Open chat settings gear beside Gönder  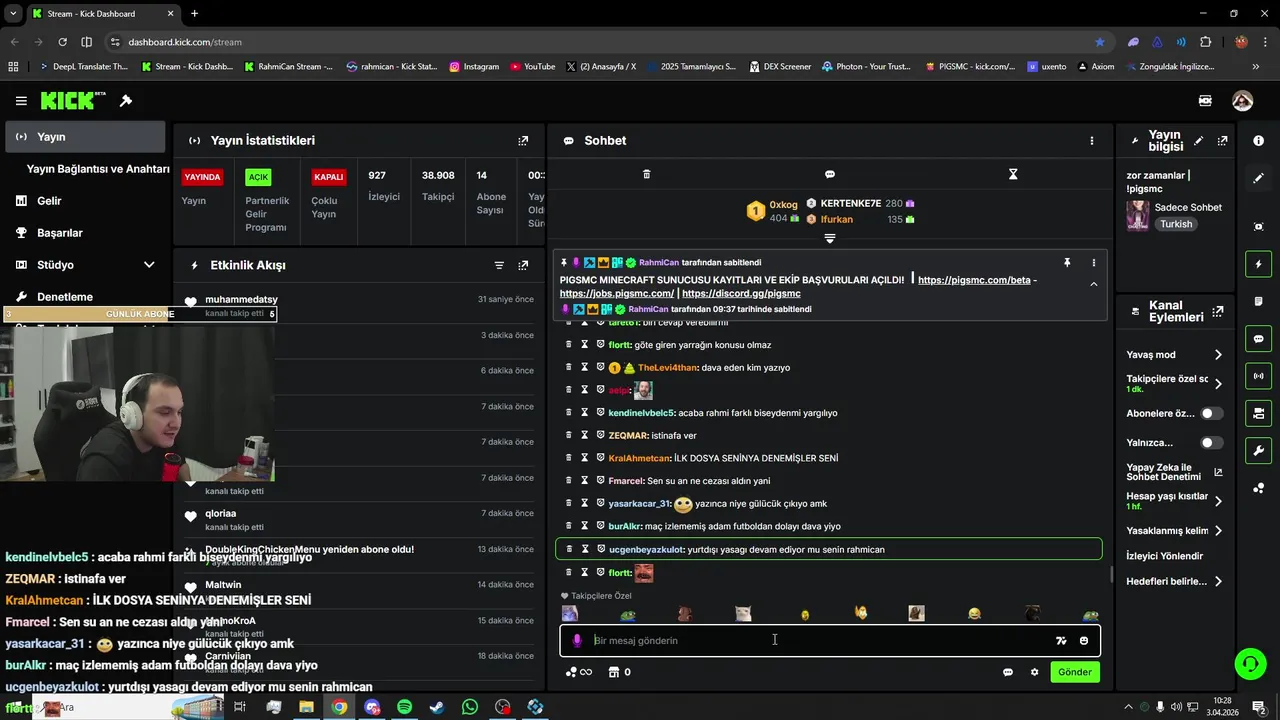(x=1035, y=672)
